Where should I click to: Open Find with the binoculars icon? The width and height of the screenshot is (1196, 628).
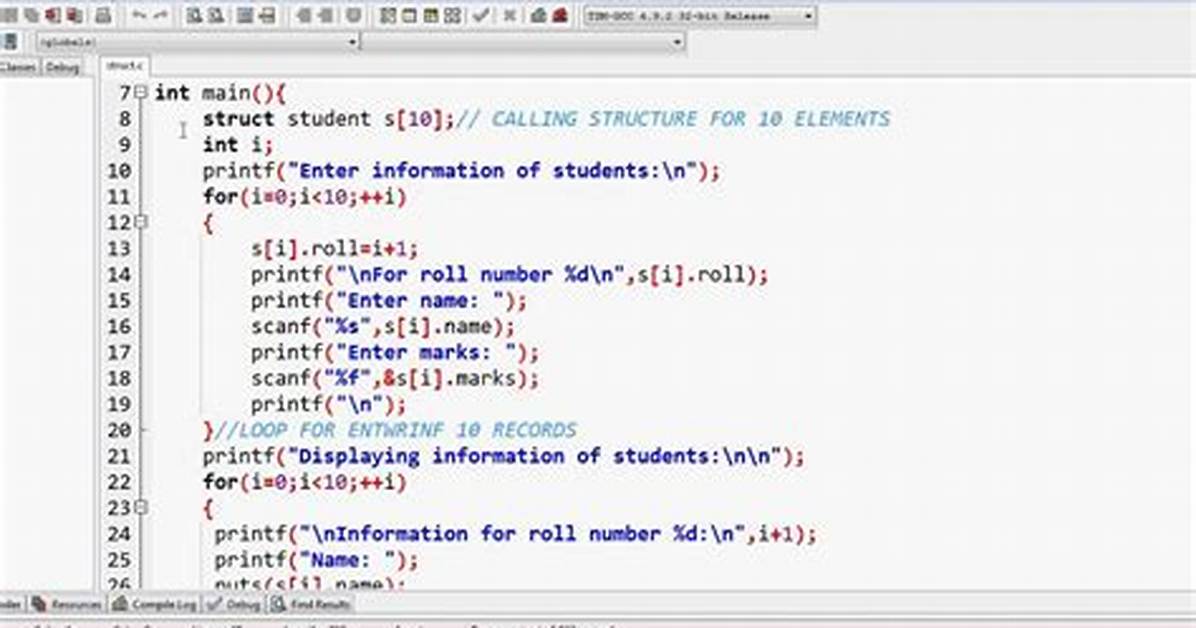(x=194, y=15)
